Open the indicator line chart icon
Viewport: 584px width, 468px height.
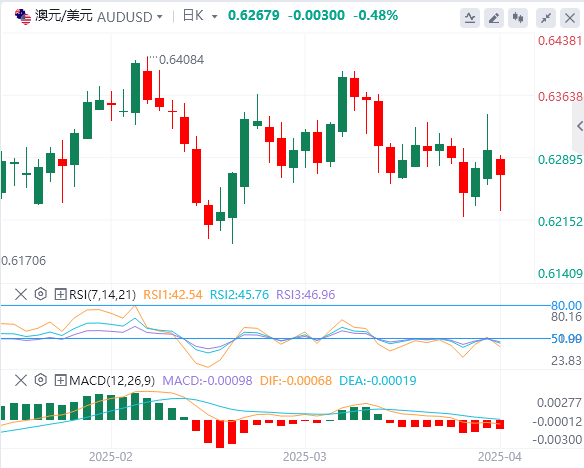(470, 17)
